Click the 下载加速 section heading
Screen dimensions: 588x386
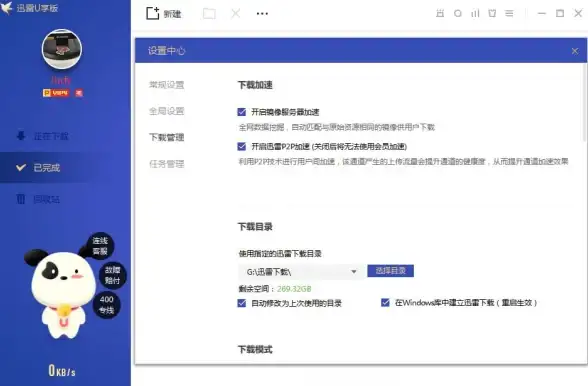[x=255, y=85]
